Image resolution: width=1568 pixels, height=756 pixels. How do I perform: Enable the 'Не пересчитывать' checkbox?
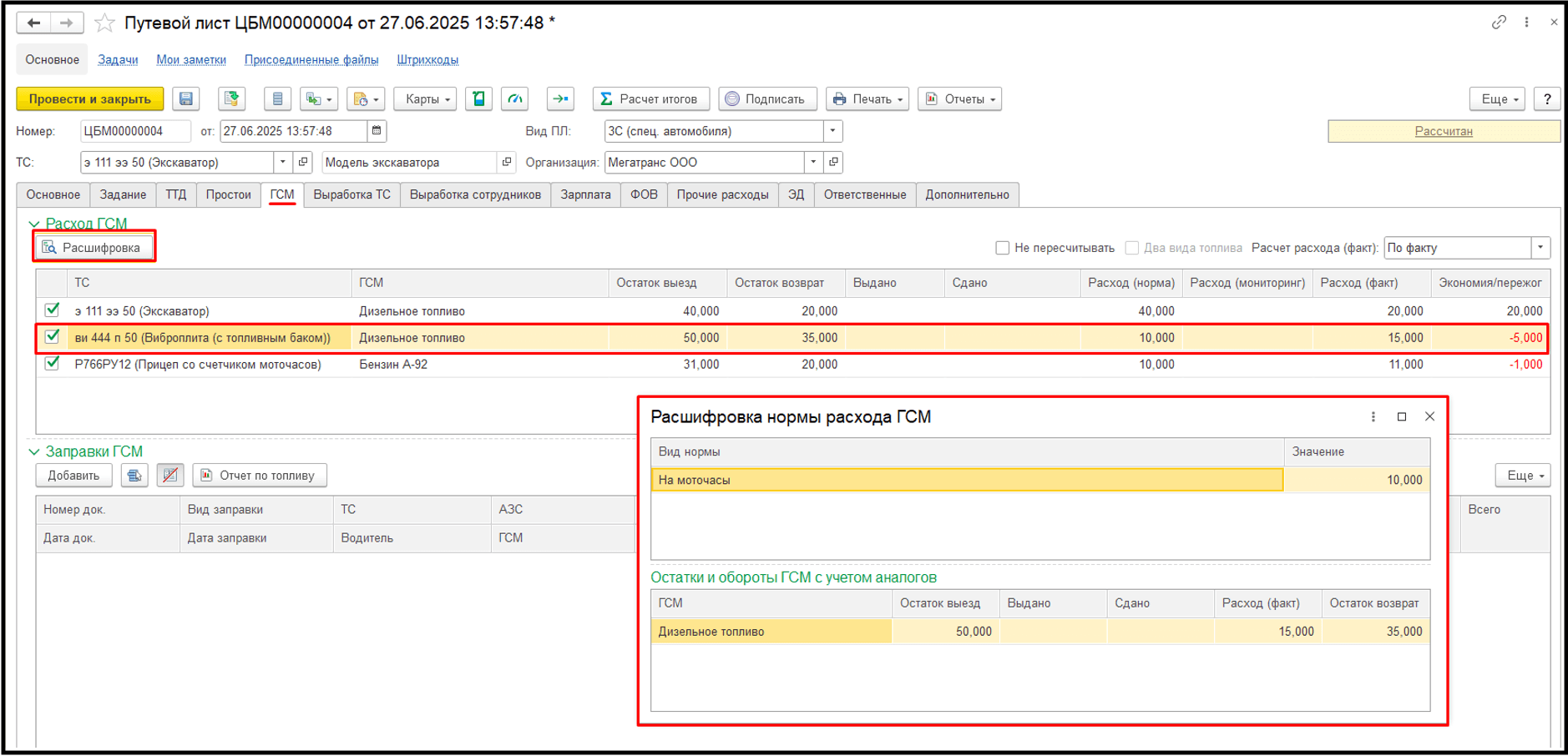pyautogui.click(x=1003, y=248)
